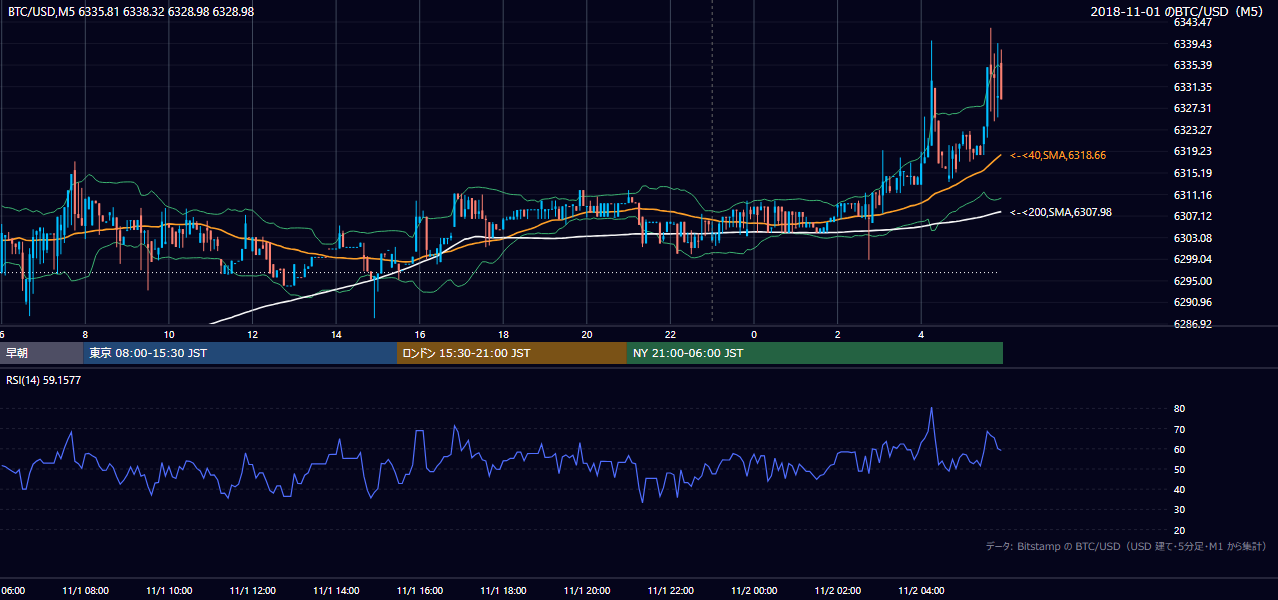This screenshot has height=600, width=1278.
Task: Click bottom time label 11/2 02:00
Action: [x=837, y=590]
